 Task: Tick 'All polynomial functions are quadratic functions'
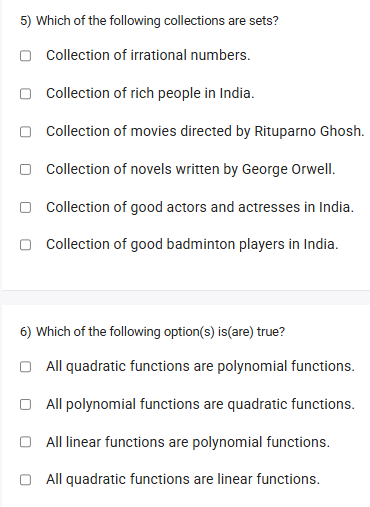25,404
